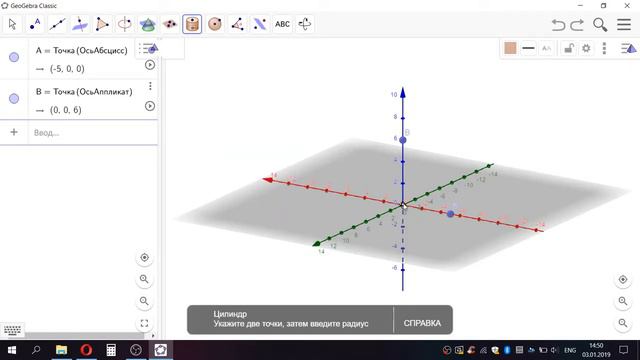The height and width of the screenshot is (360, 640).
Task: Open more options for point B
Action: click(150, 86)
